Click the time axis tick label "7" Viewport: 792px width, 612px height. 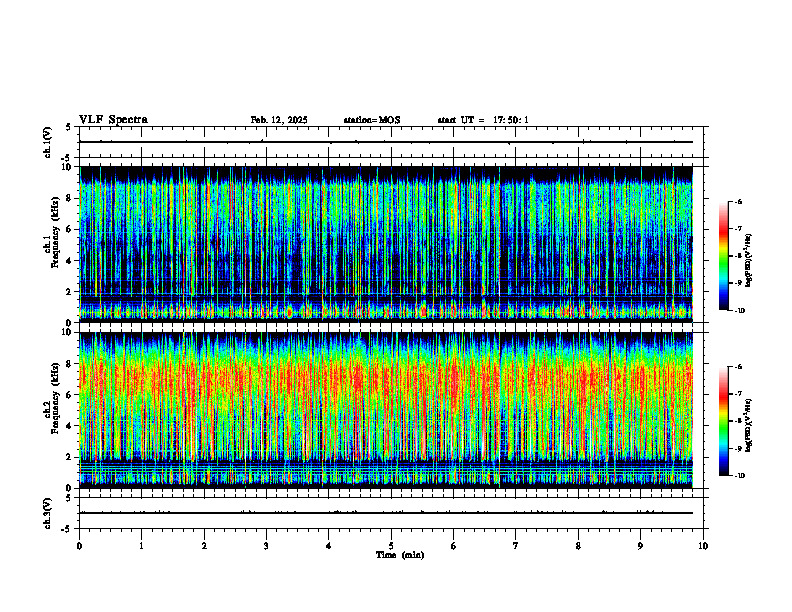(516, 546)
